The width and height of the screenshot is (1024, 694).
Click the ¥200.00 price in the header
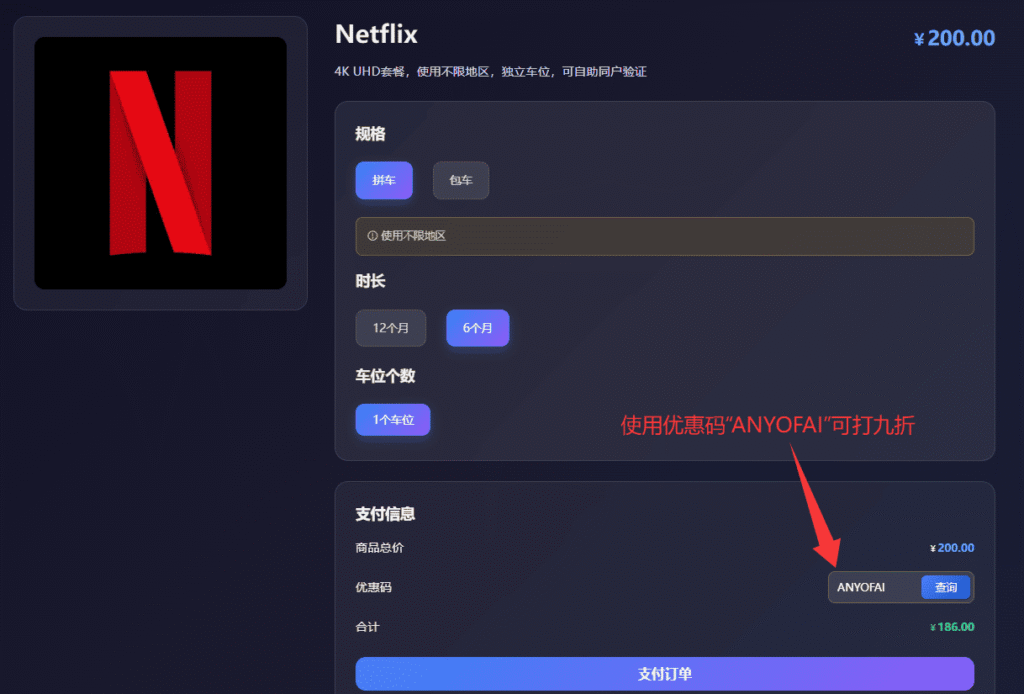pos(953,37)
